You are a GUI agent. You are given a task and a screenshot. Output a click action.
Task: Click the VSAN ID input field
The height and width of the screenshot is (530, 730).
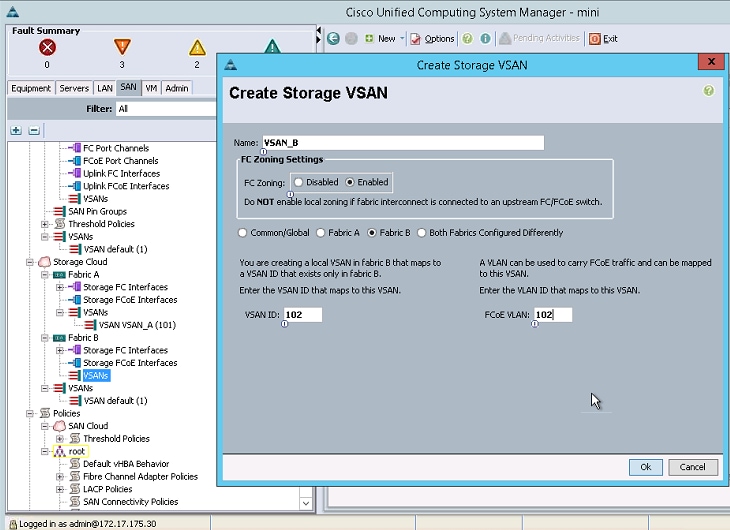pyautogui.click(x=303, y=315)
